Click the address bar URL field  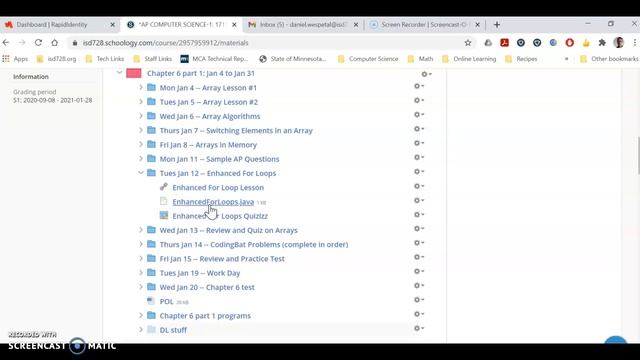tap(265, 42)
